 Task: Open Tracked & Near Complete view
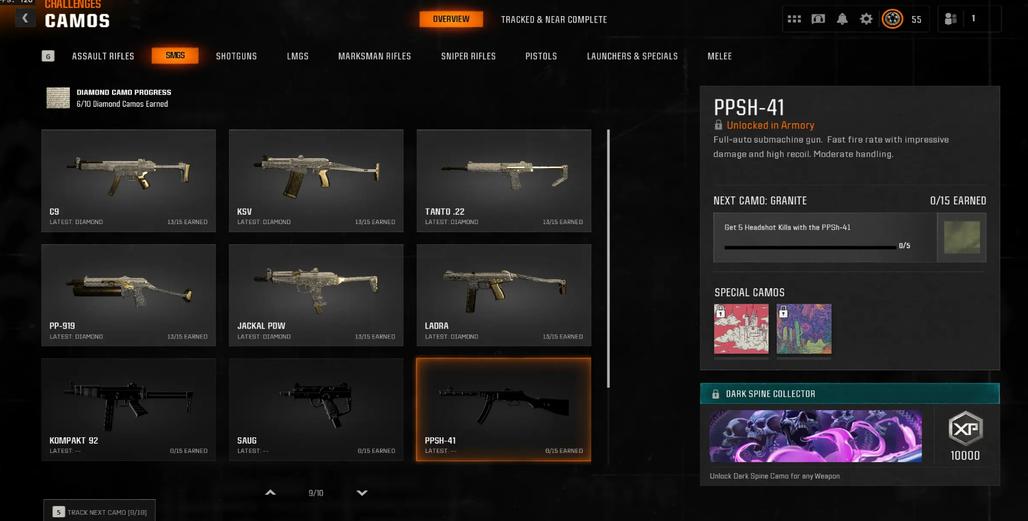tap(554, 20)
